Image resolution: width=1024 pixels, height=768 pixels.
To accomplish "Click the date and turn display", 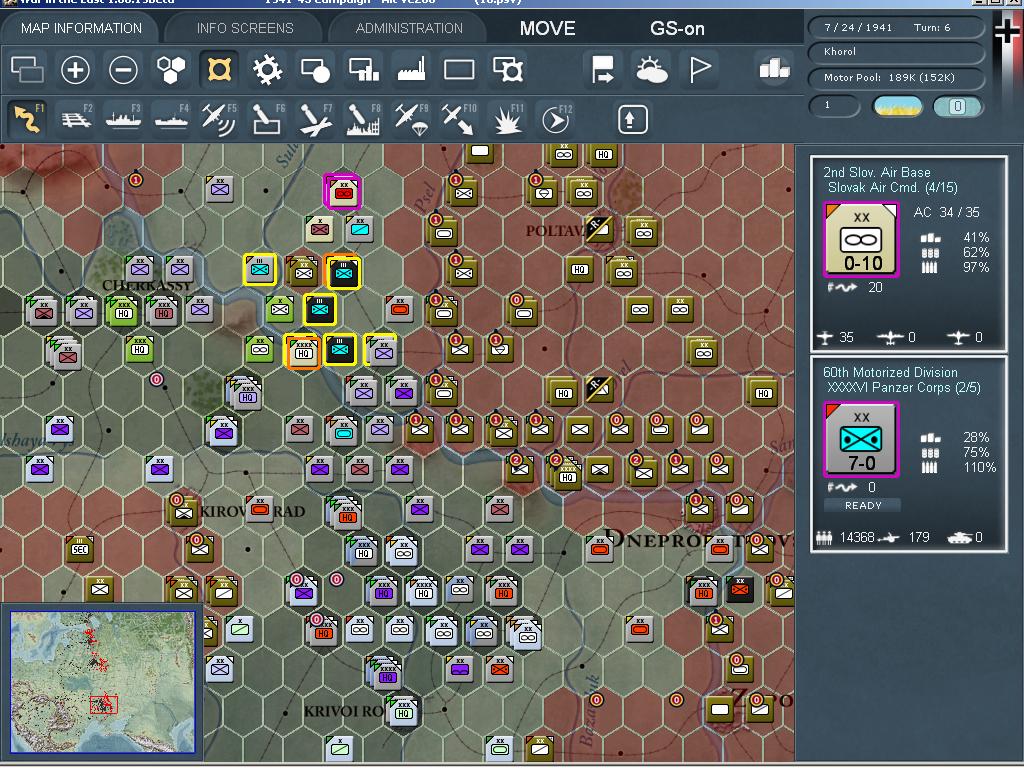I will [x=896, y=27].
